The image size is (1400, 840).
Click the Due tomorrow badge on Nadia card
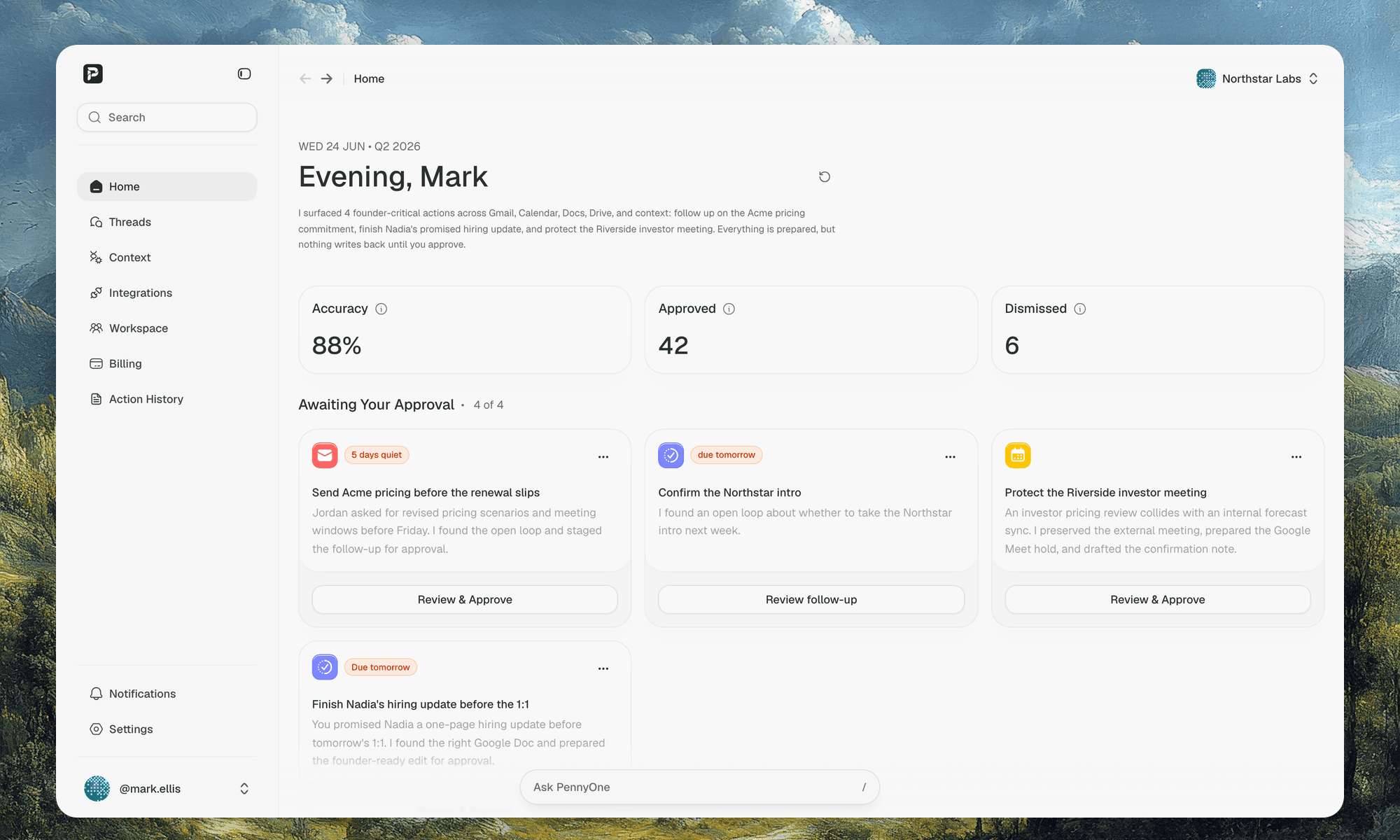(x=381, y=667)
